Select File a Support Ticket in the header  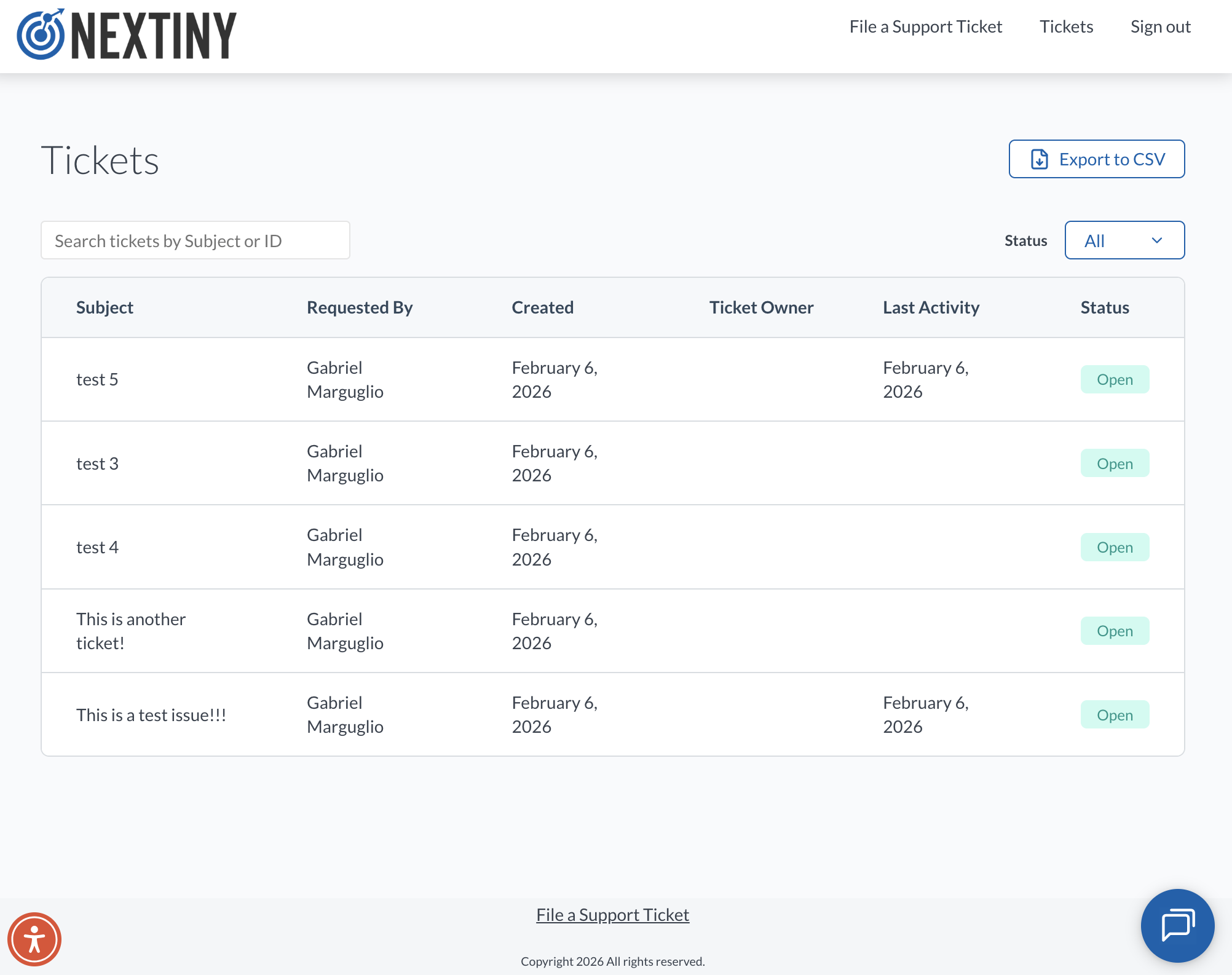(x=926, y=26)
